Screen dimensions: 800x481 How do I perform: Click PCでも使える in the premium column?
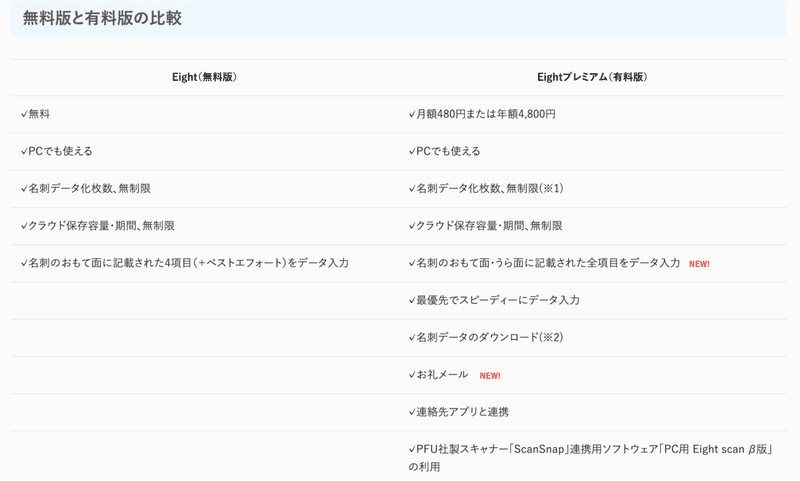pyautogui.click(x=444, y=151)
